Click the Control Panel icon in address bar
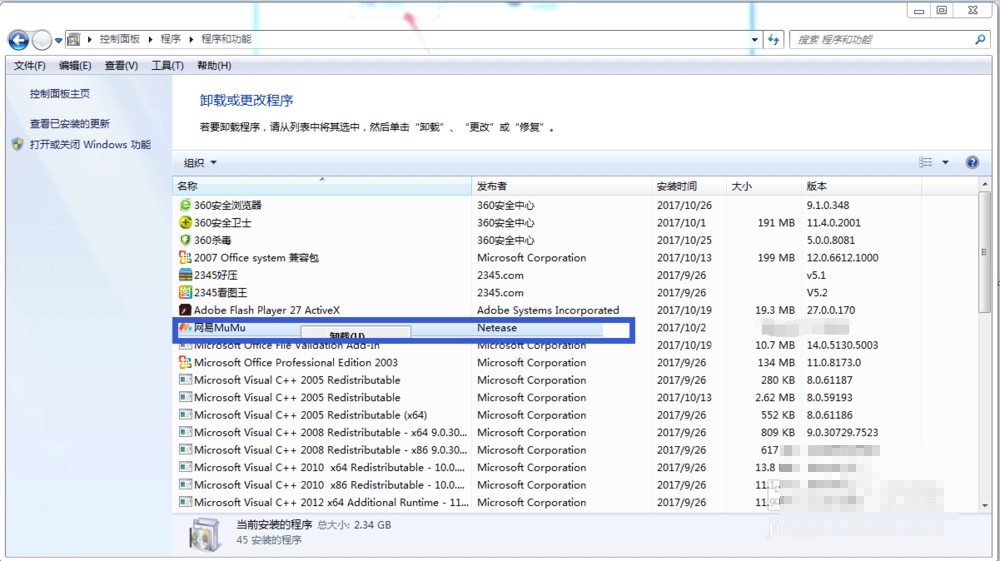1000x561 pixels. 74,40
